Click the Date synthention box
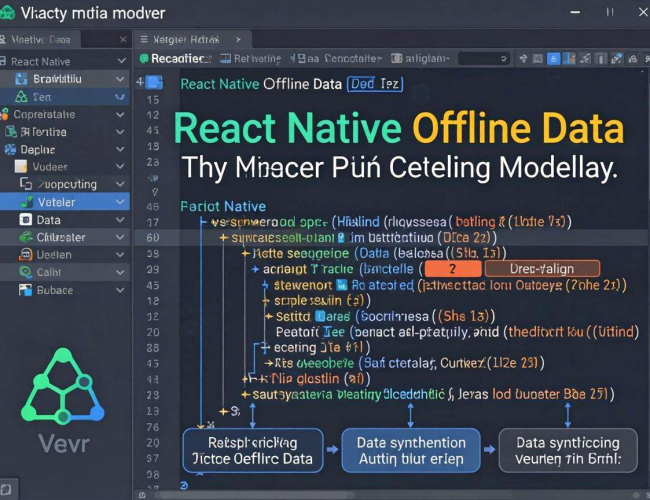The width and height of the screenshot is (650, 500). (x=410, y=451)
